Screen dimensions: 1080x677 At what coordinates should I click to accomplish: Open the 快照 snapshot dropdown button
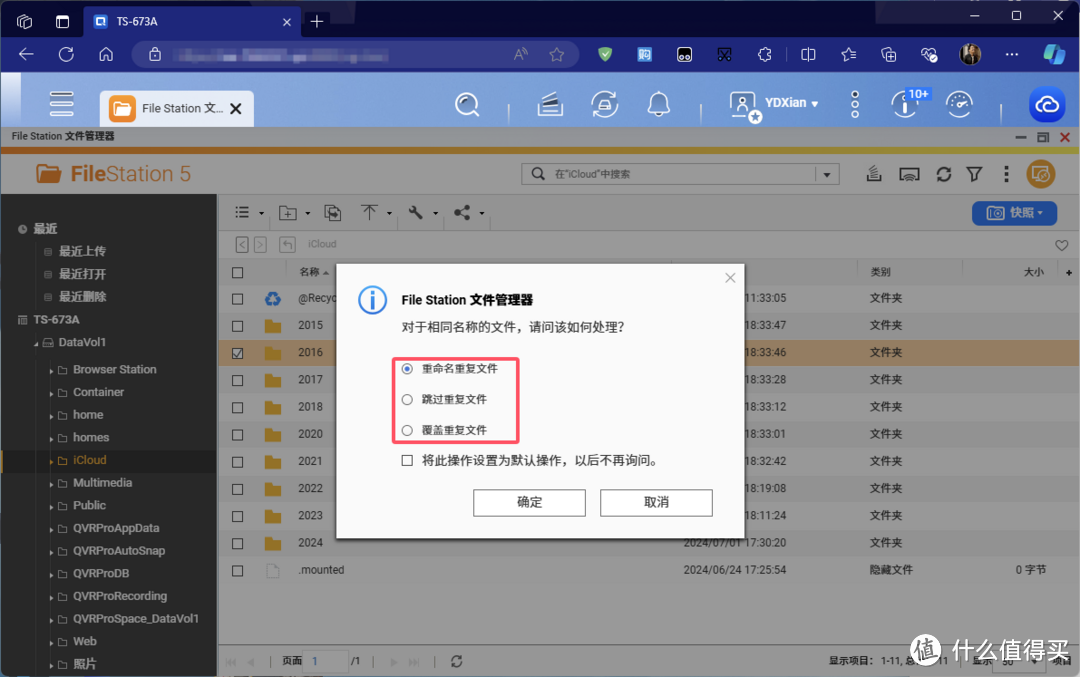point(1014,213)
